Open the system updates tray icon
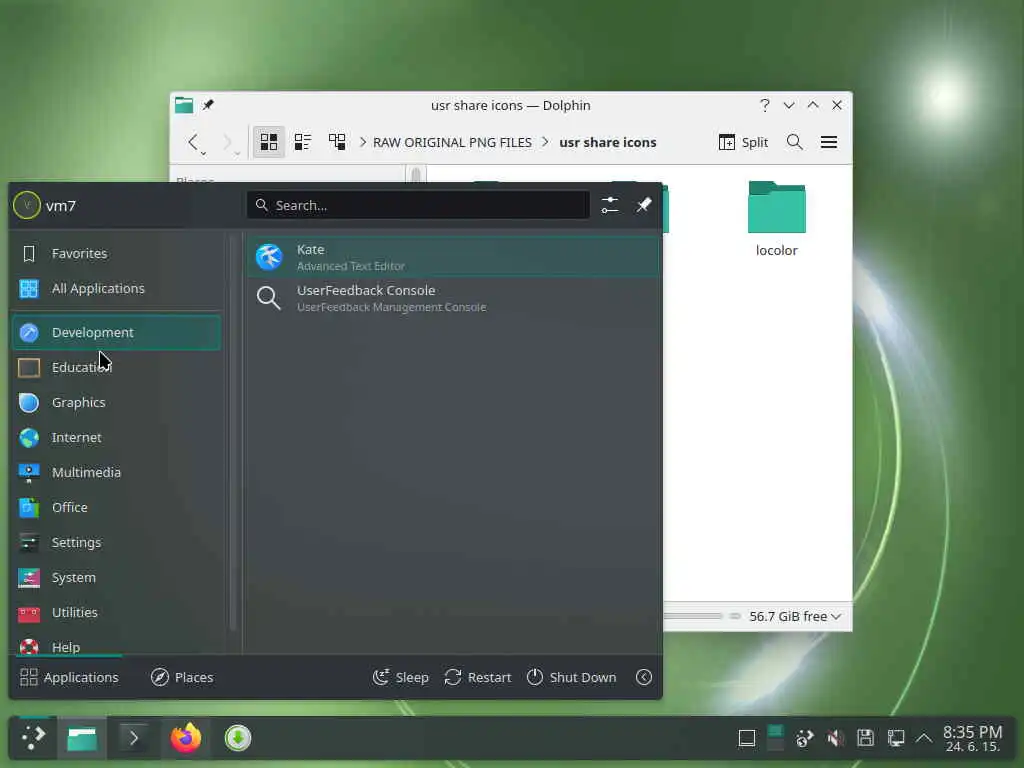The image size is (1024, 768). coord(805,738)
